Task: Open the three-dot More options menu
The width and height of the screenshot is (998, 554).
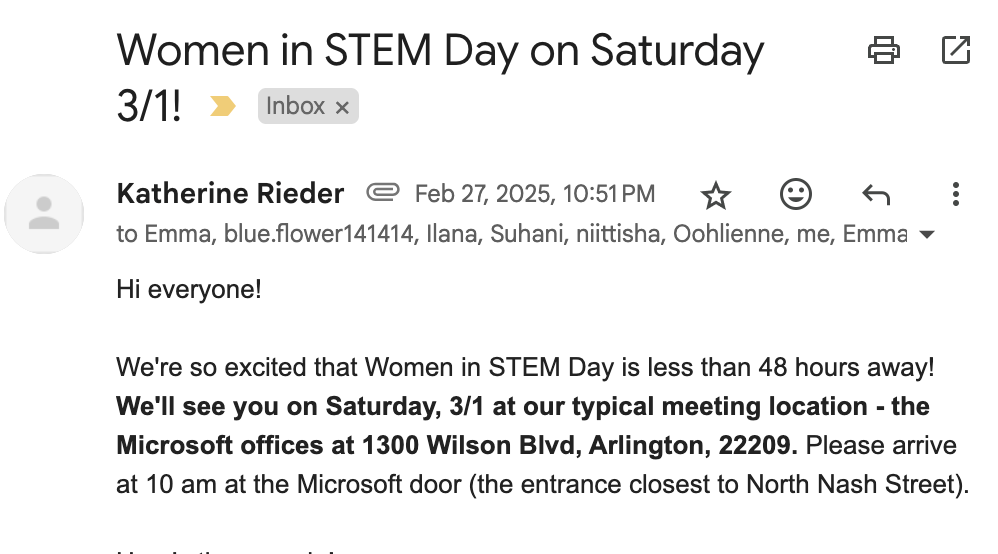Action: click(x=956, y=194)
